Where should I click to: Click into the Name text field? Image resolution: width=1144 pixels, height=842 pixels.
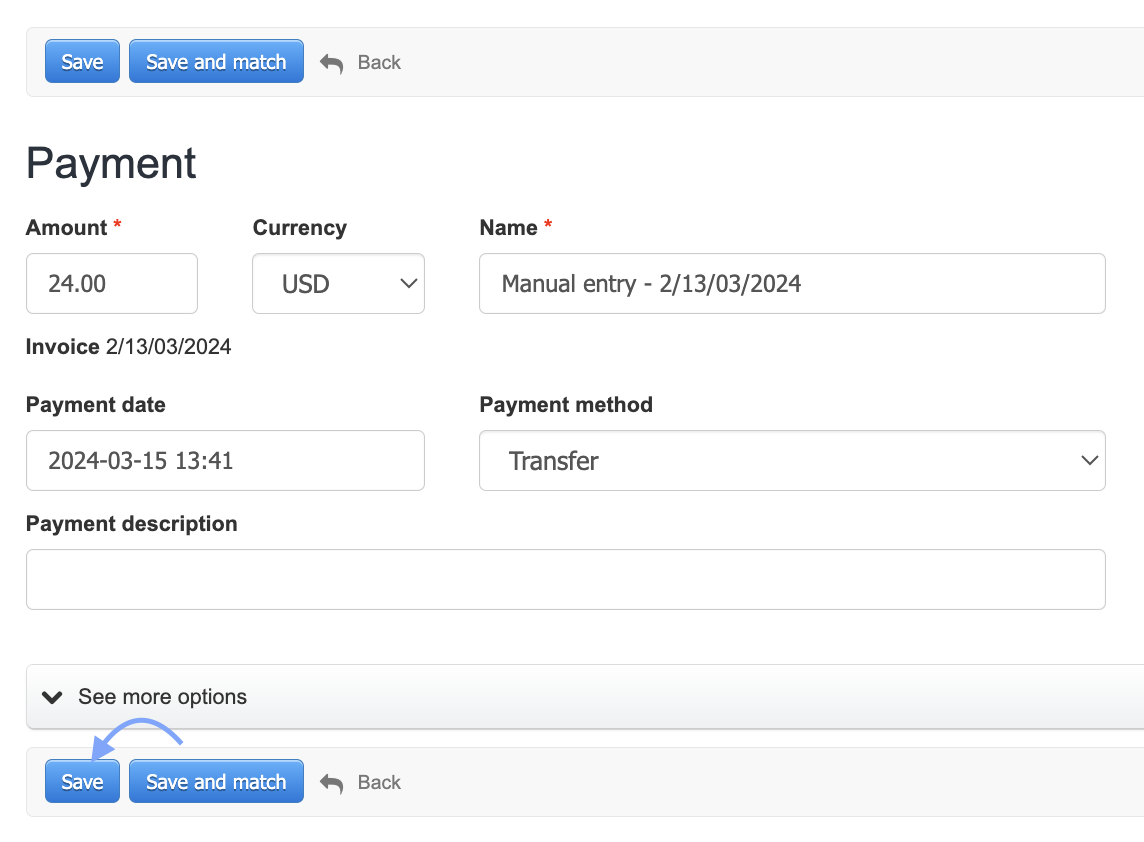[792, 284]
